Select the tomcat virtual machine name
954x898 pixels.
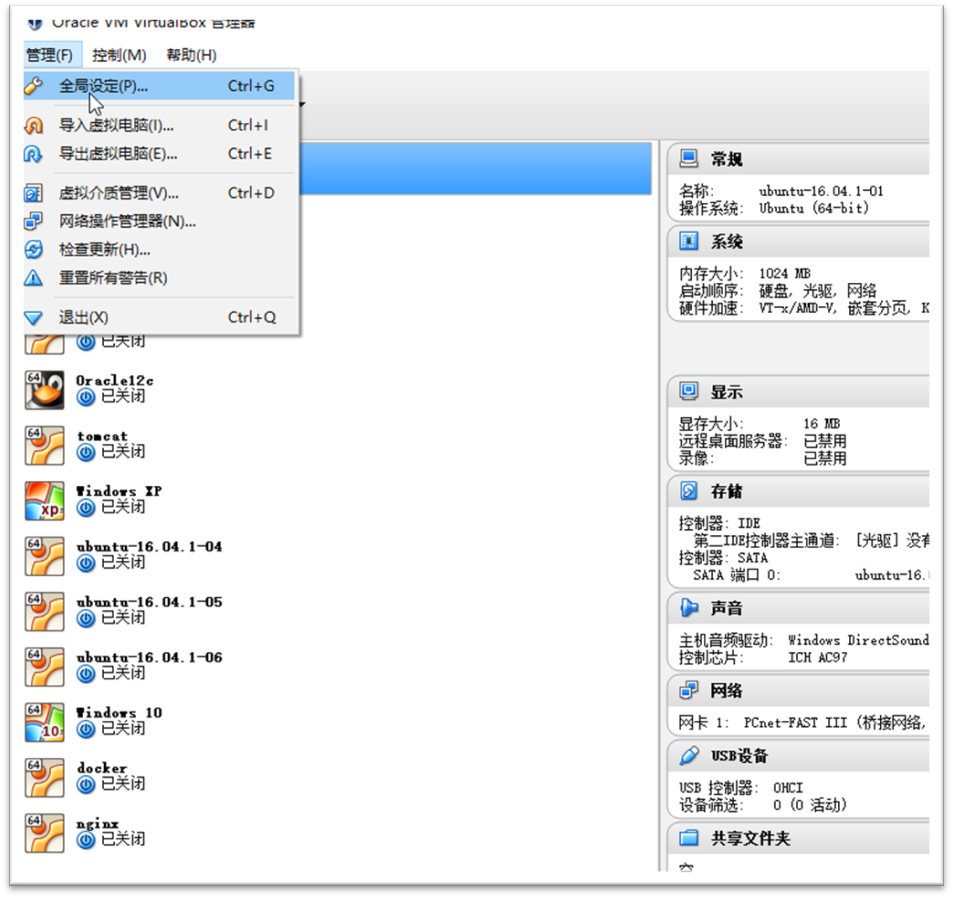[102, 436]
